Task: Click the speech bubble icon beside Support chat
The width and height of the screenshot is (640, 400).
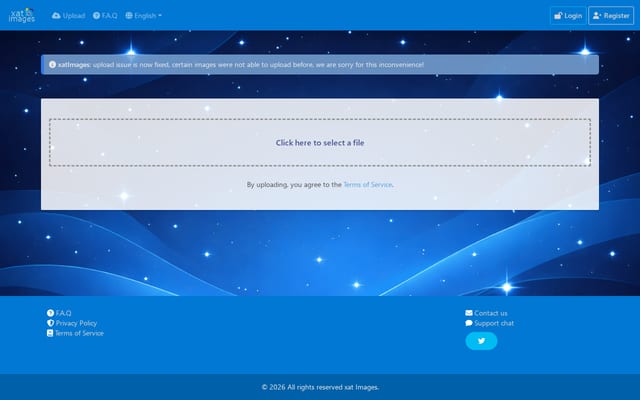Action: [469, 323]
